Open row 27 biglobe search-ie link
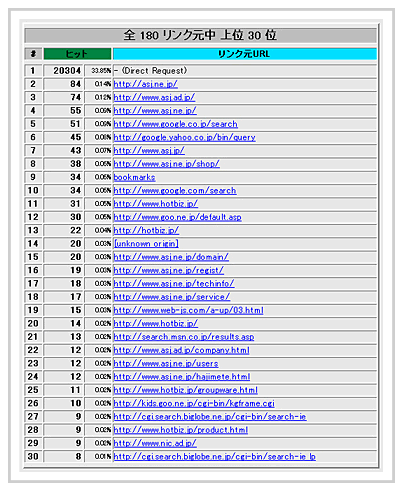Screen dimensions: 403x491 210,417
